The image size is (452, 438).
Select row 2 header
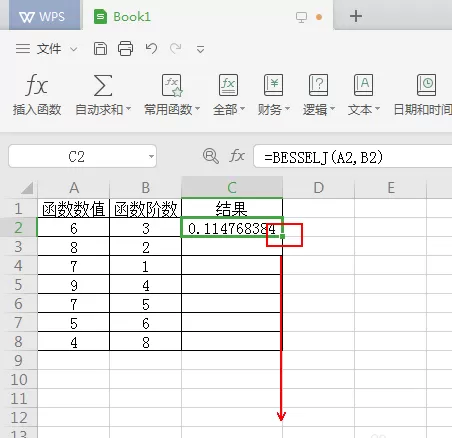pos(19,227)
